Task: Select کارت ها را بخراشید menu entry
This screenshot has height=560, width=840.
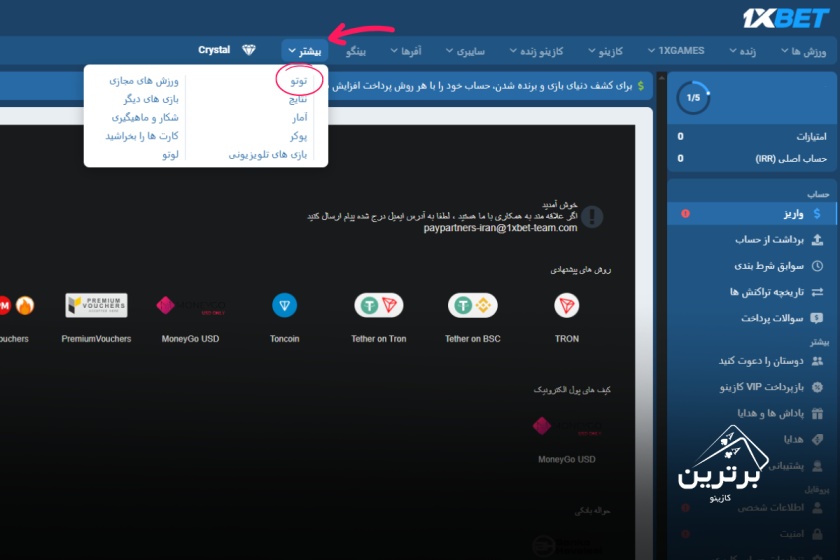Action: pos(142,136)
